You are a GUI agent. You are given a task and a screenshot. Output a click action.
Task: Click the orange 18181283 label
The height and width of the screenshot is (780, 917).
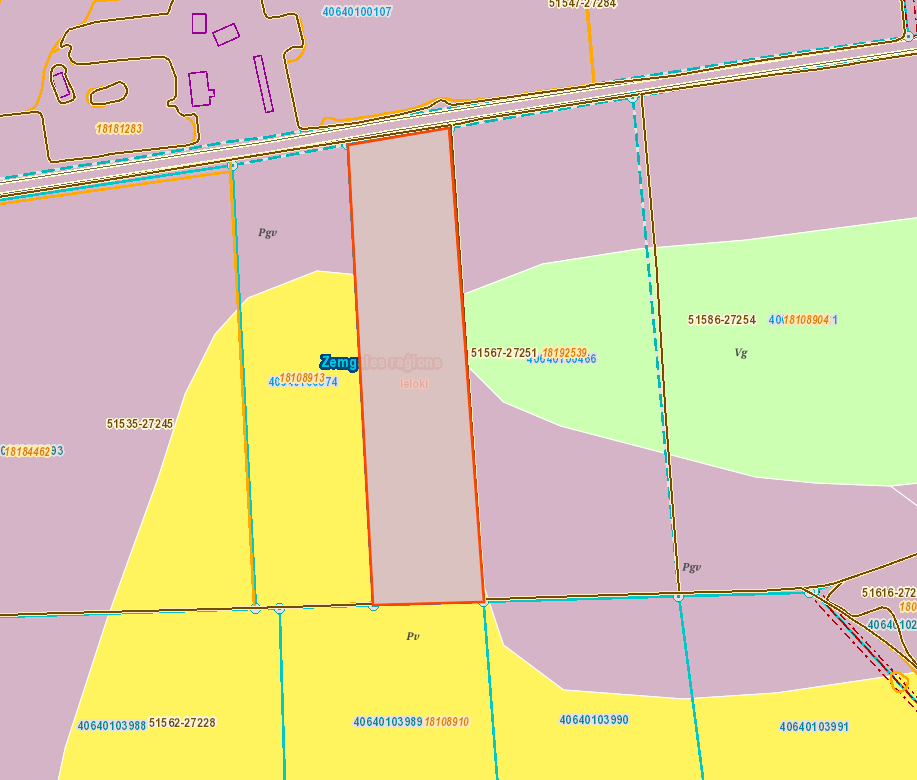click(119, 129)
